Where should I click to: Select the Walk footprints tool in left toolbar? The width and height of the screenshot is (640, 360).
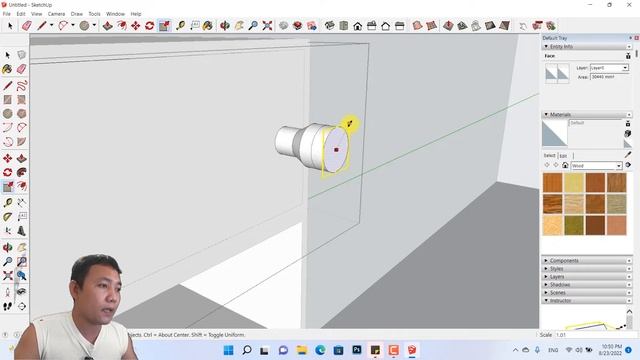pos(7,306)
